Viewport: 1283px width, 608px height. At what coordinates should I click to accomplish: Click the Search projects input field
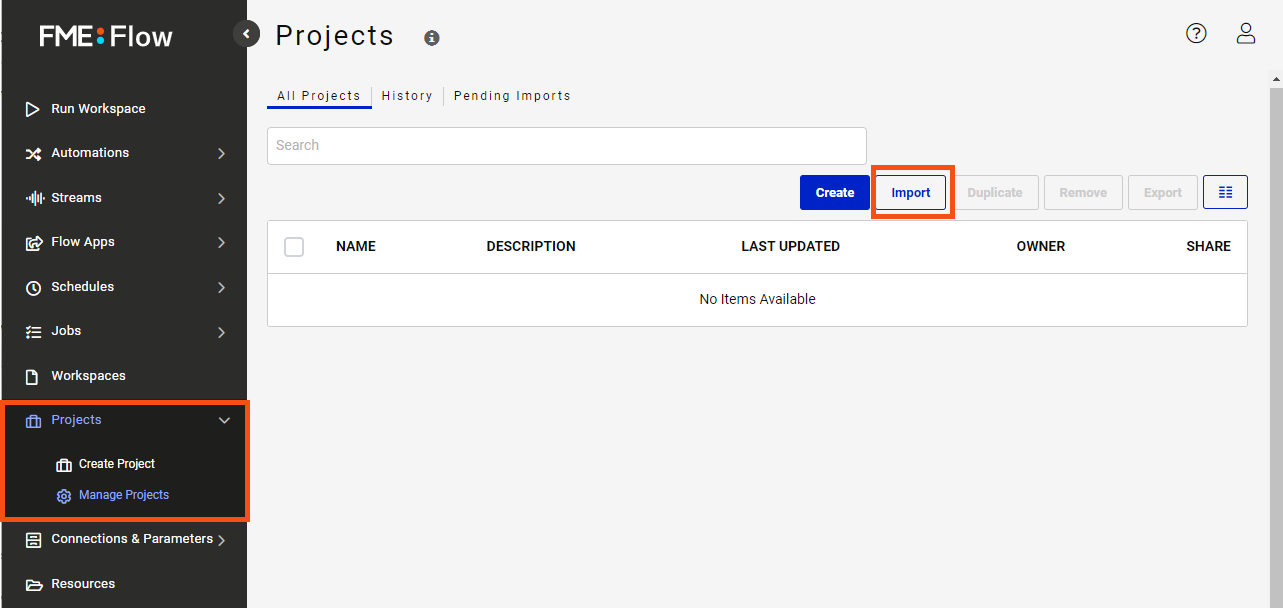(x=566, y=145)
